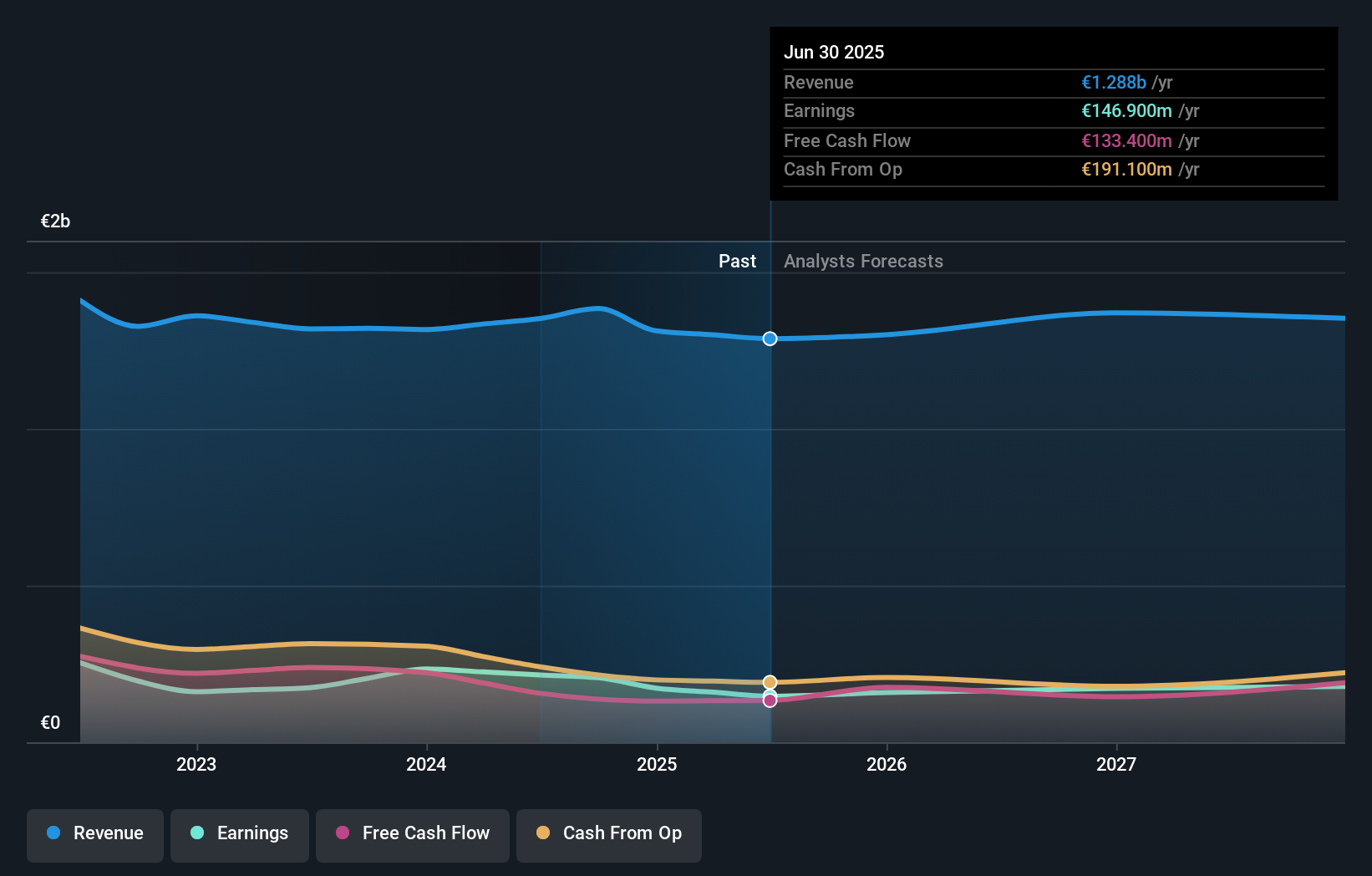1372x876 pixels.
Task: Click the teal Earnings marker on the chart
Action: (x=769, y=694)
